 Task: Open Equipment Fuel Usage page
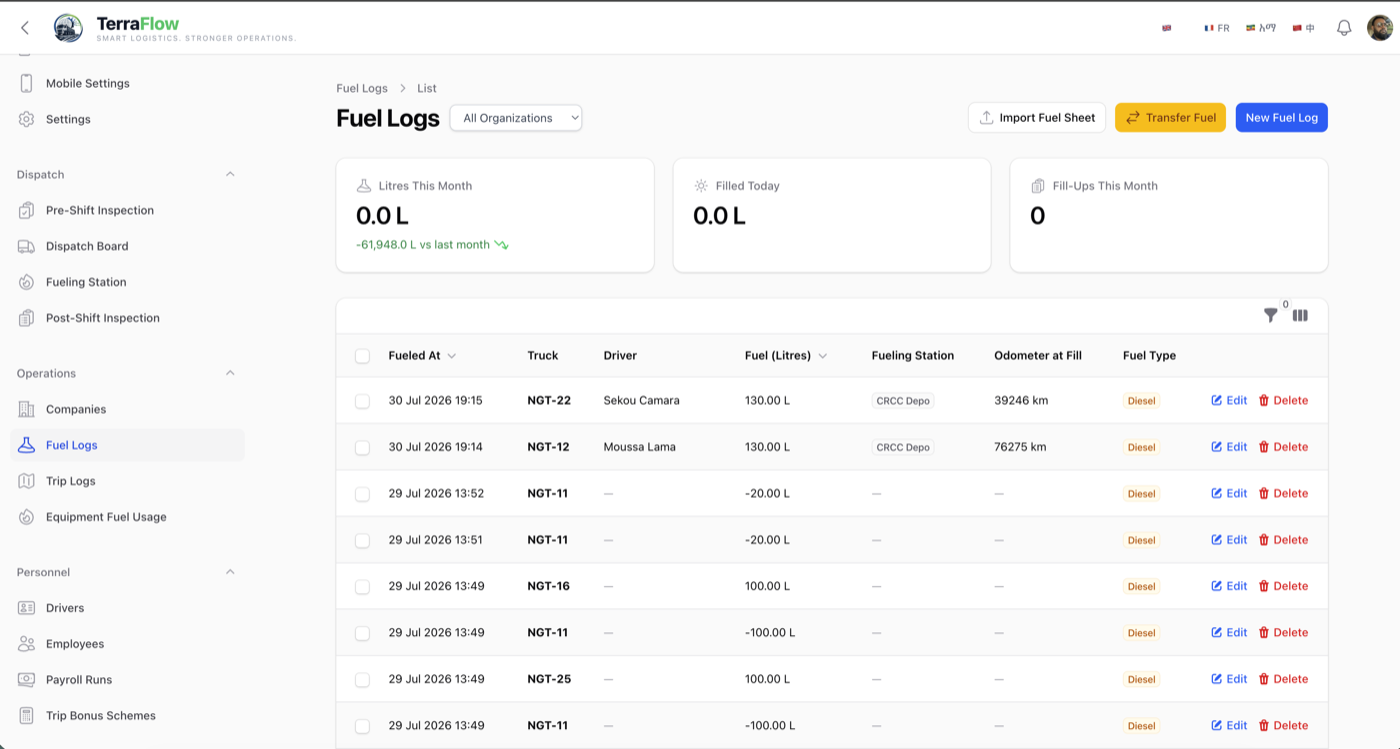click(x=127, y=517)
